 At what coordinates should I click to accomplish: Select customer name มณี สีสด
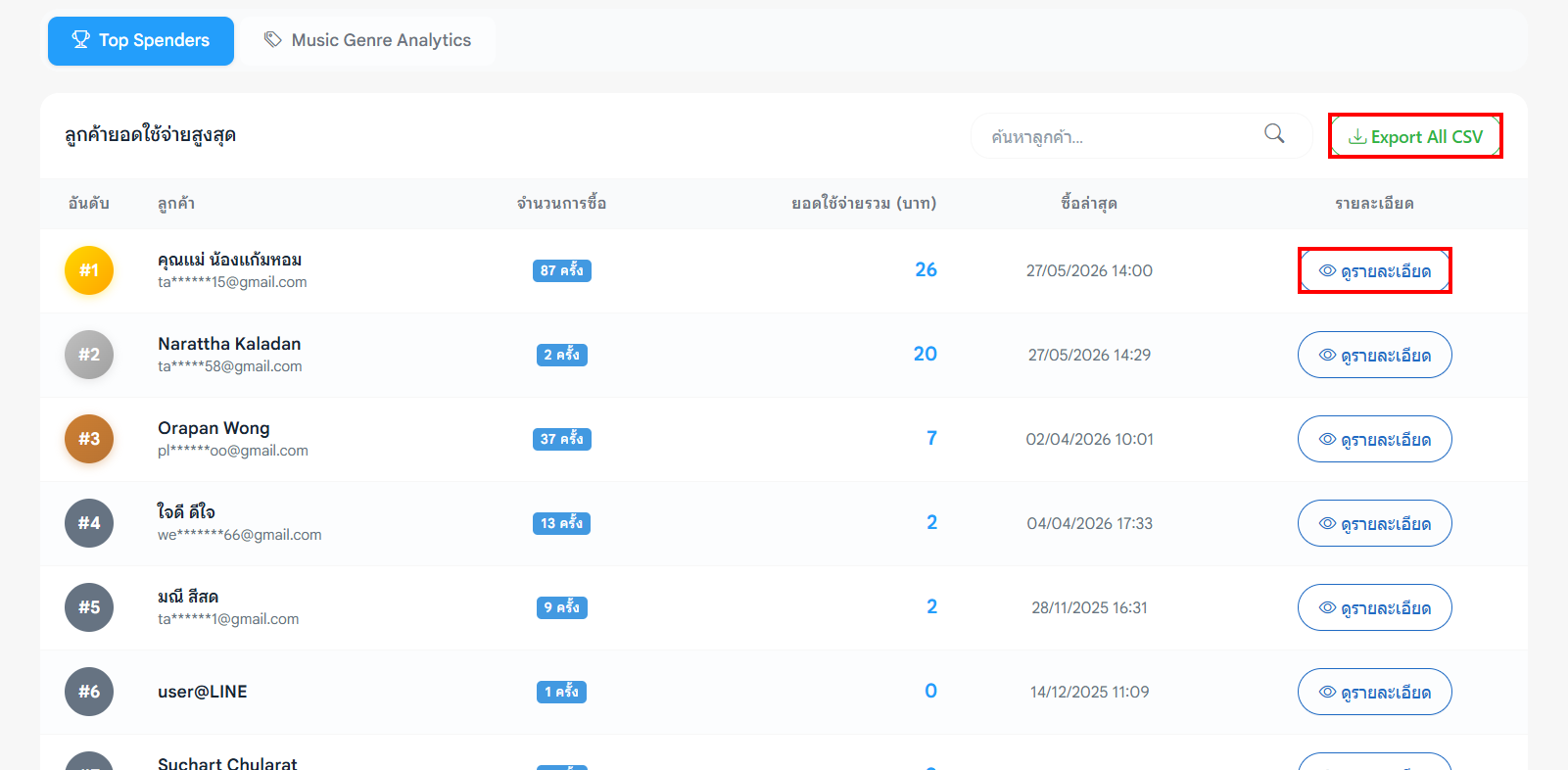coord(188,597)
